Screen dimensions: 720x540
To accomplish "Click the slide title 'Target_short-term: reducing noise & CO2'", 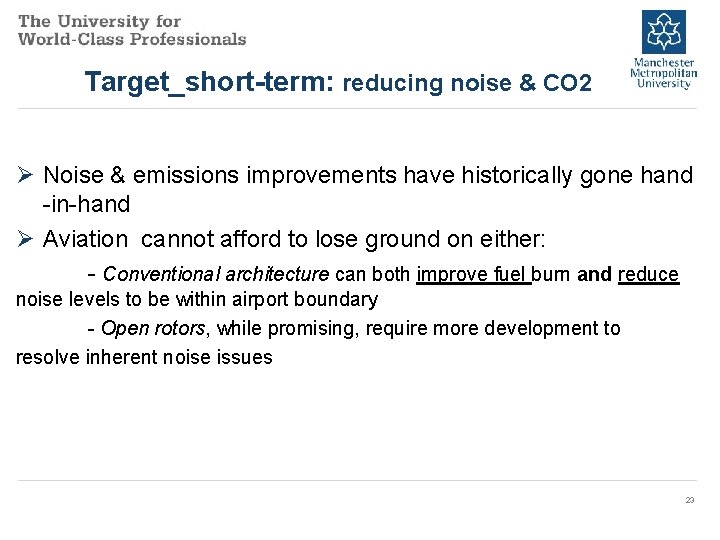I will click(x=338, y=82).
